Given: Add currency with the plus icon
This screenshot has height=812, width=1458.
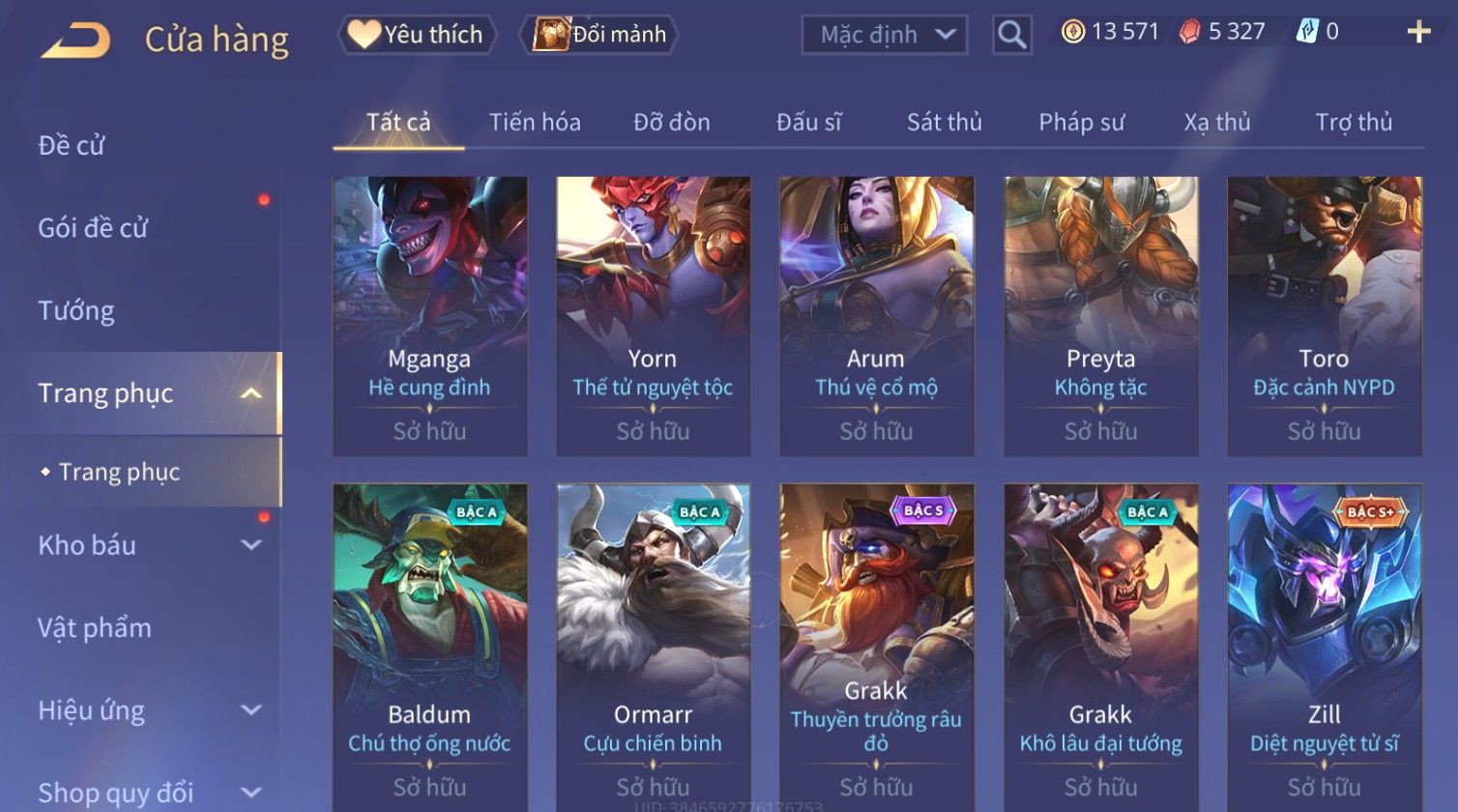Looking at the screenshot, I should coord(1418,32).
